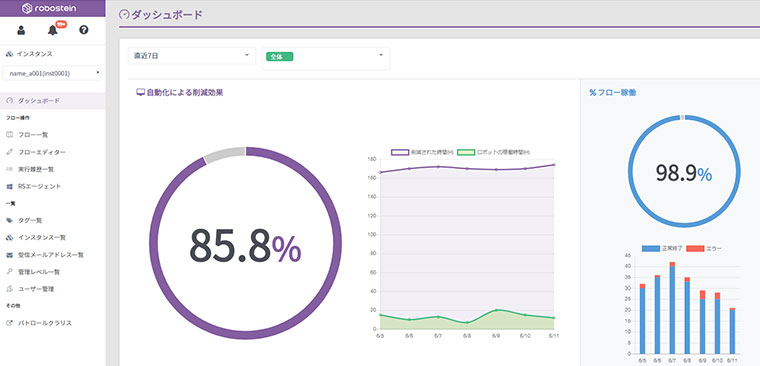This screenshot has width=760, height=366.
Task: Expand the 全体 tag filter dropdown
Action: tap(326, 58)
